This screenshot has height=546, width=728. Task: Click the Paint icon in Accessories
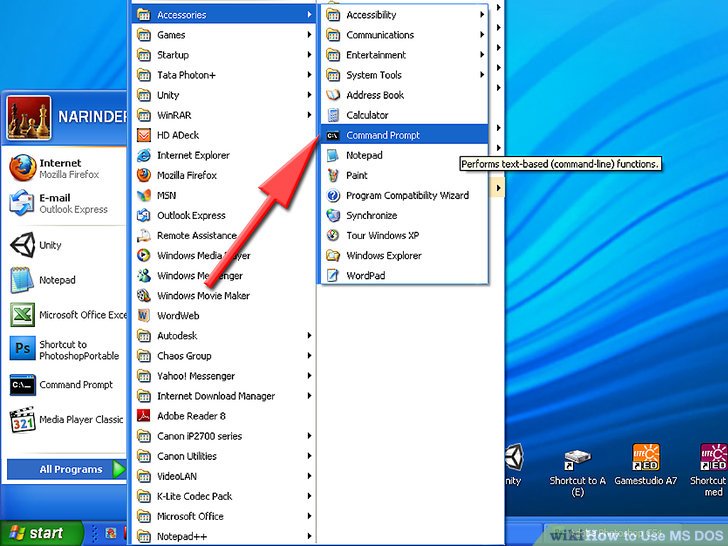(333, 176)
